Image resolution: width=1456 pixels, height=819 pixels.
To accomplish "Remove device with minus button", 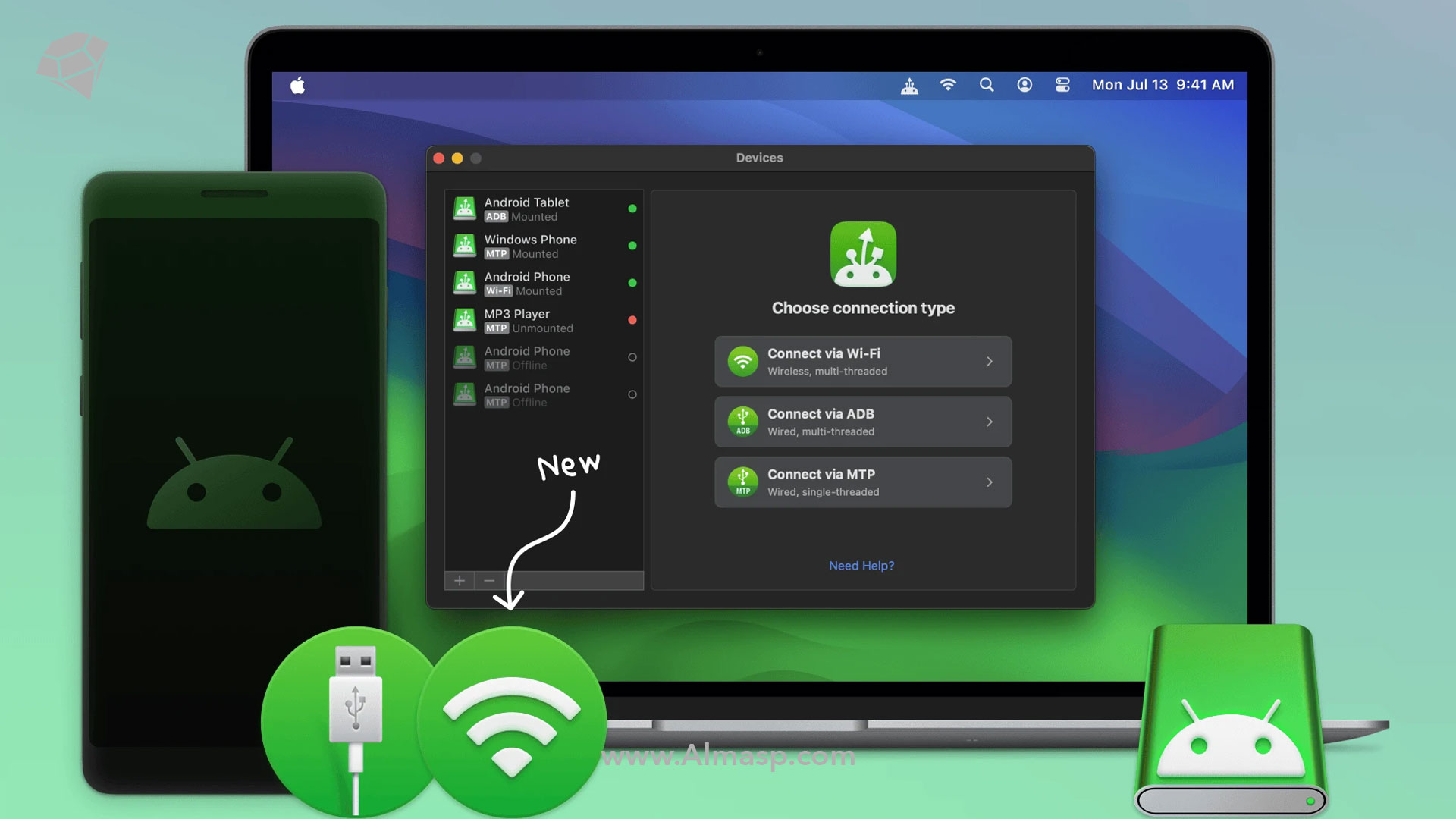I will point(489,581).
